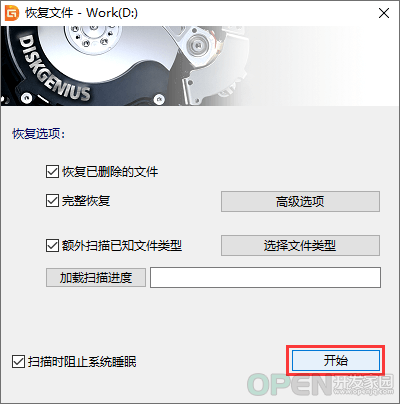400x404 pixels.
Task: Toggle the 恢复已删除的文件 checkbox
Action: (52, 172)
